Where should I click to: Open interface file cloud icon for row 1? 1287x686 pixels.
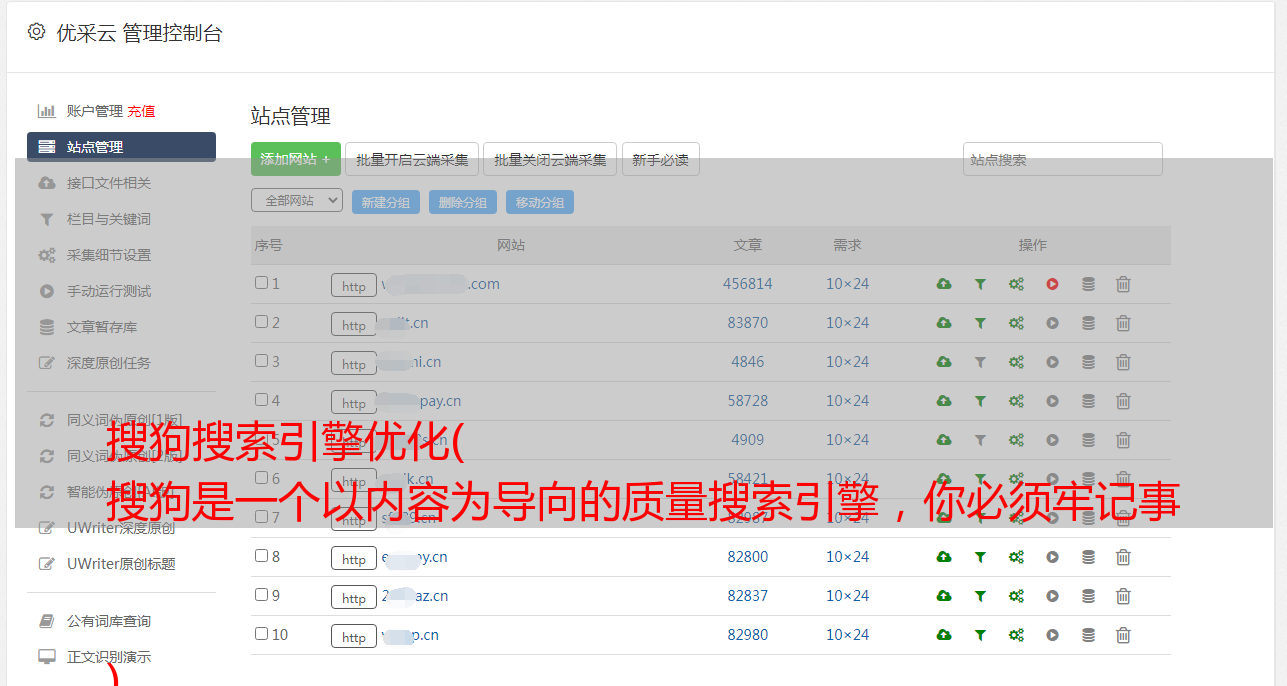click(944, 284)
